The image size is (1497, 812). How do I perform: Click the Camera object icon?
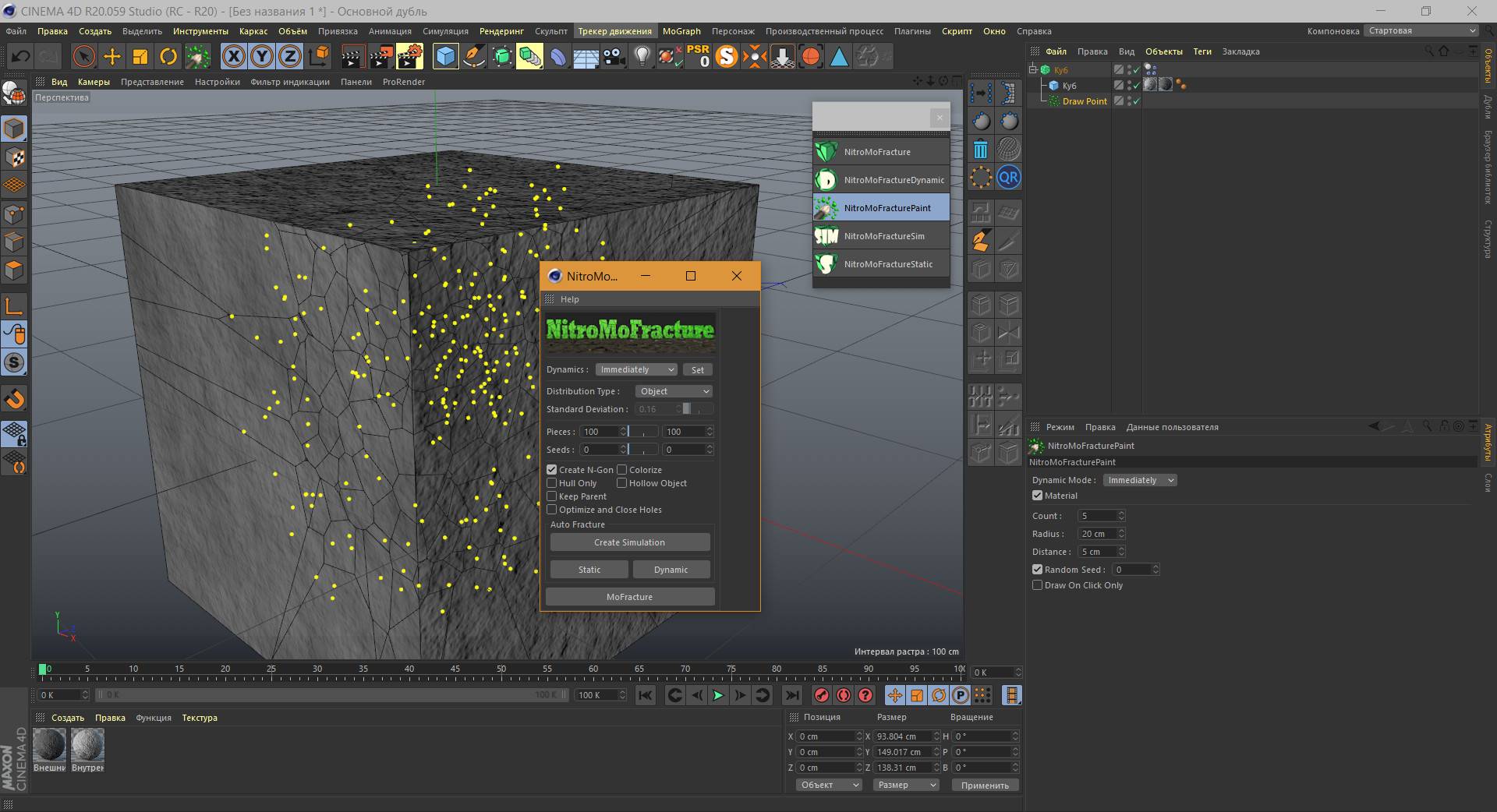click(x=614, y=56)
